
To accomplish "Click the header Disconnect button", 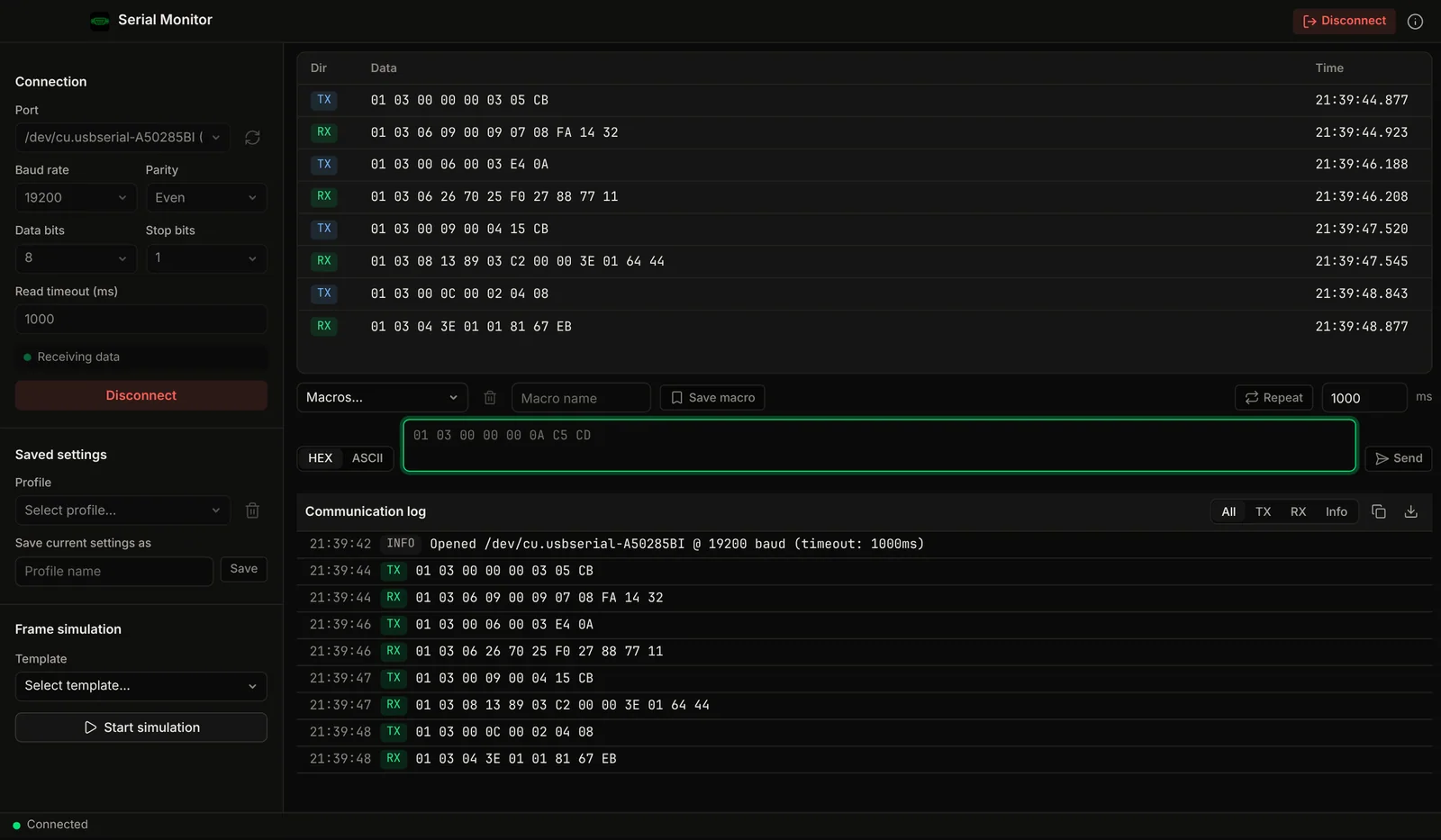I will 1344,21.
